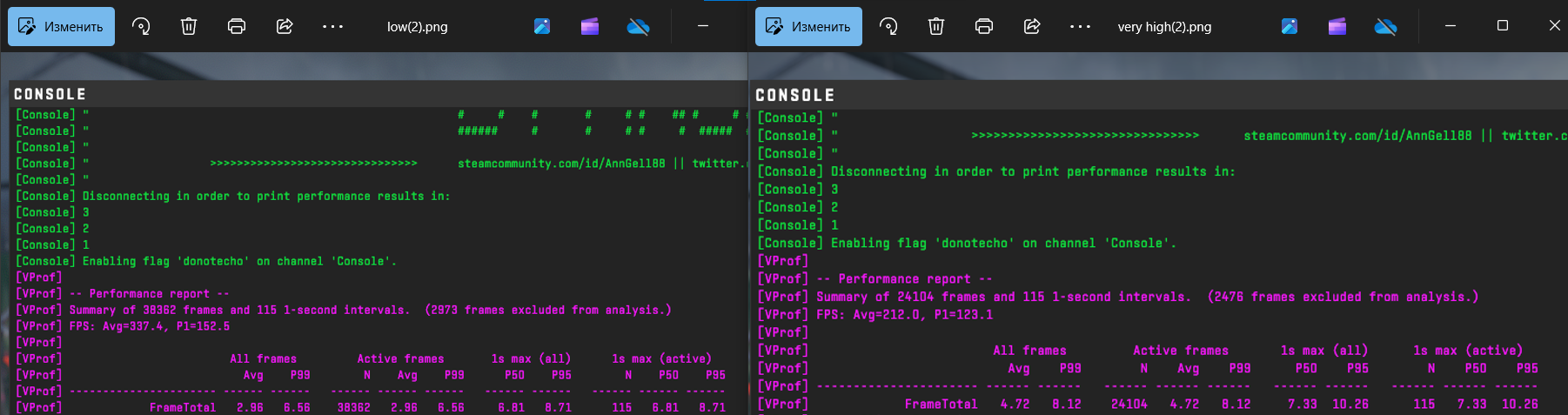The image size is (1568, 415).
Task: Rotate image in very high(2).png window
Action: point(888,26)
